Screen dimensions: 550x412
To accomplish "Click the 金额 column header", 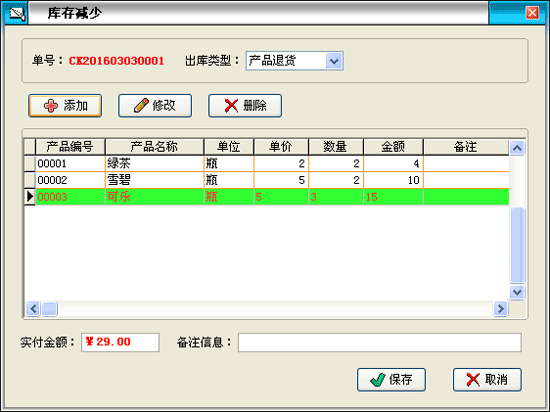I will point(393,147).
